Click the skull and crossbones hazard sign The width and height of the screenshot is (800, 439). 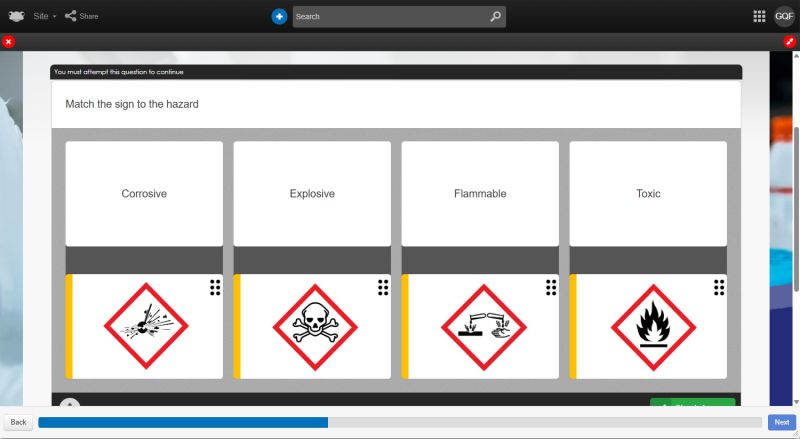tap(315, 327)
